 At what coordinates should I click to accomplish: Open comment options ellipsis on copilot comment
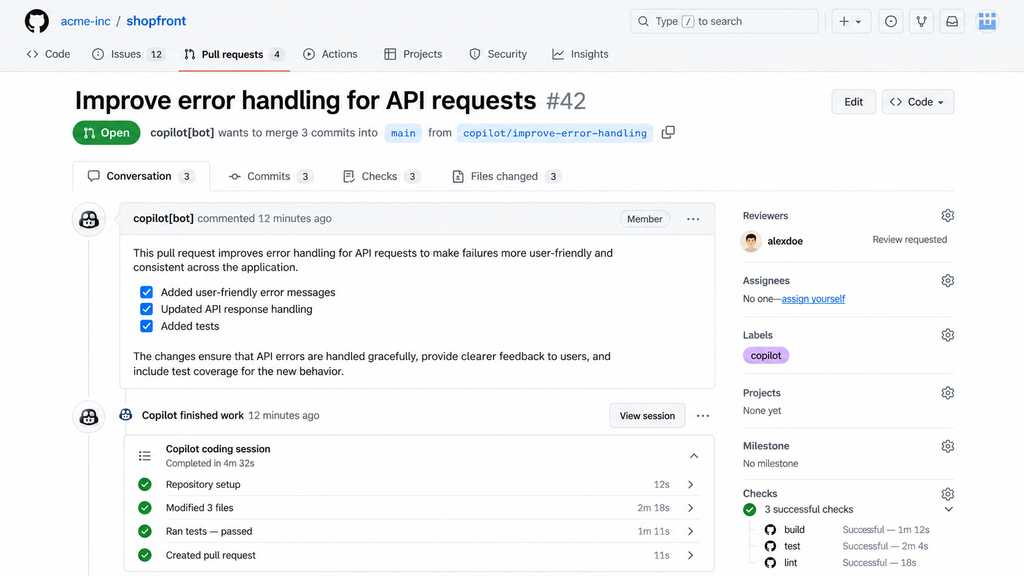click(693, 219)
